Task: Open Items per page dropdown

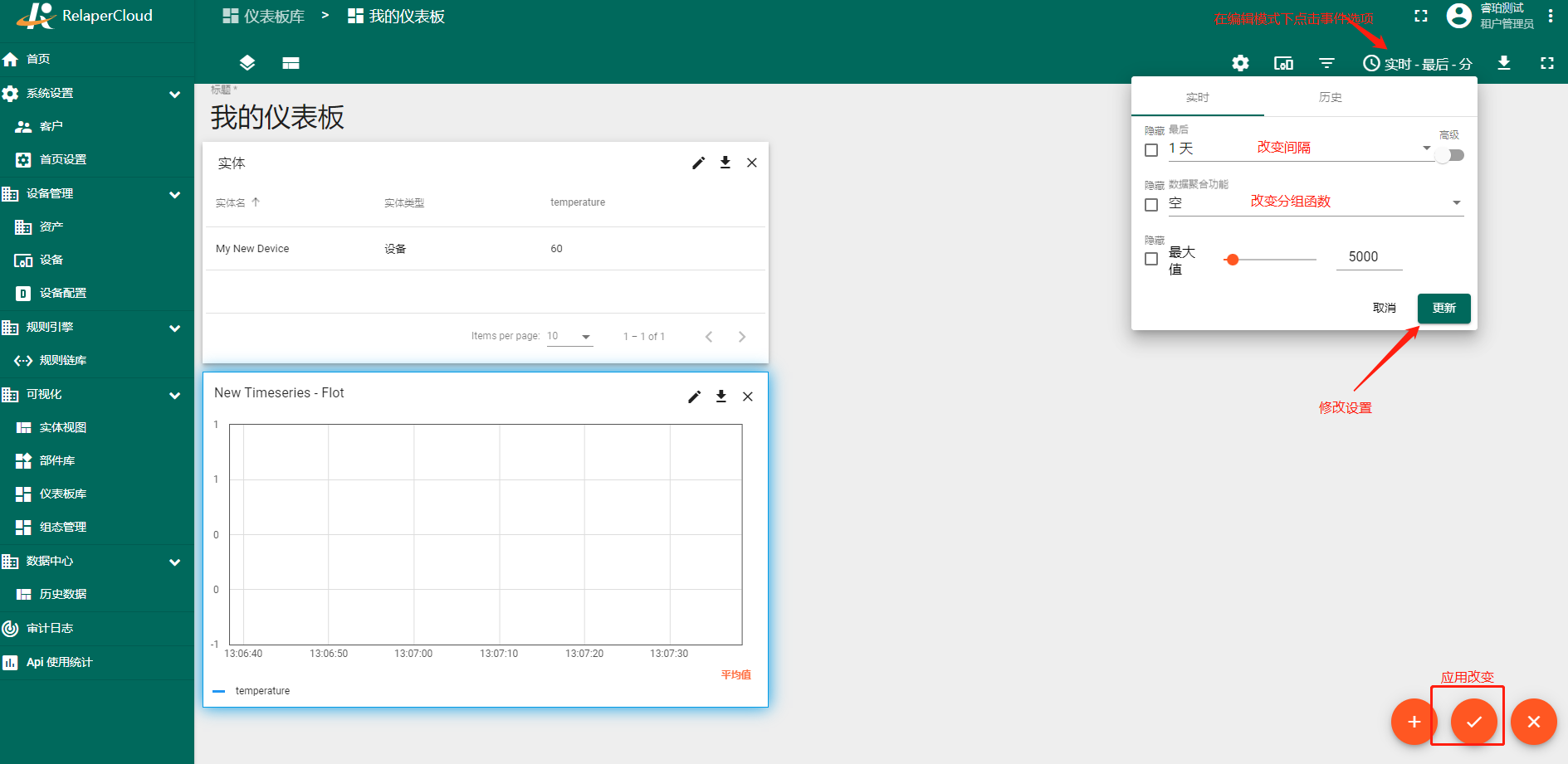Action: click(569, 336)
